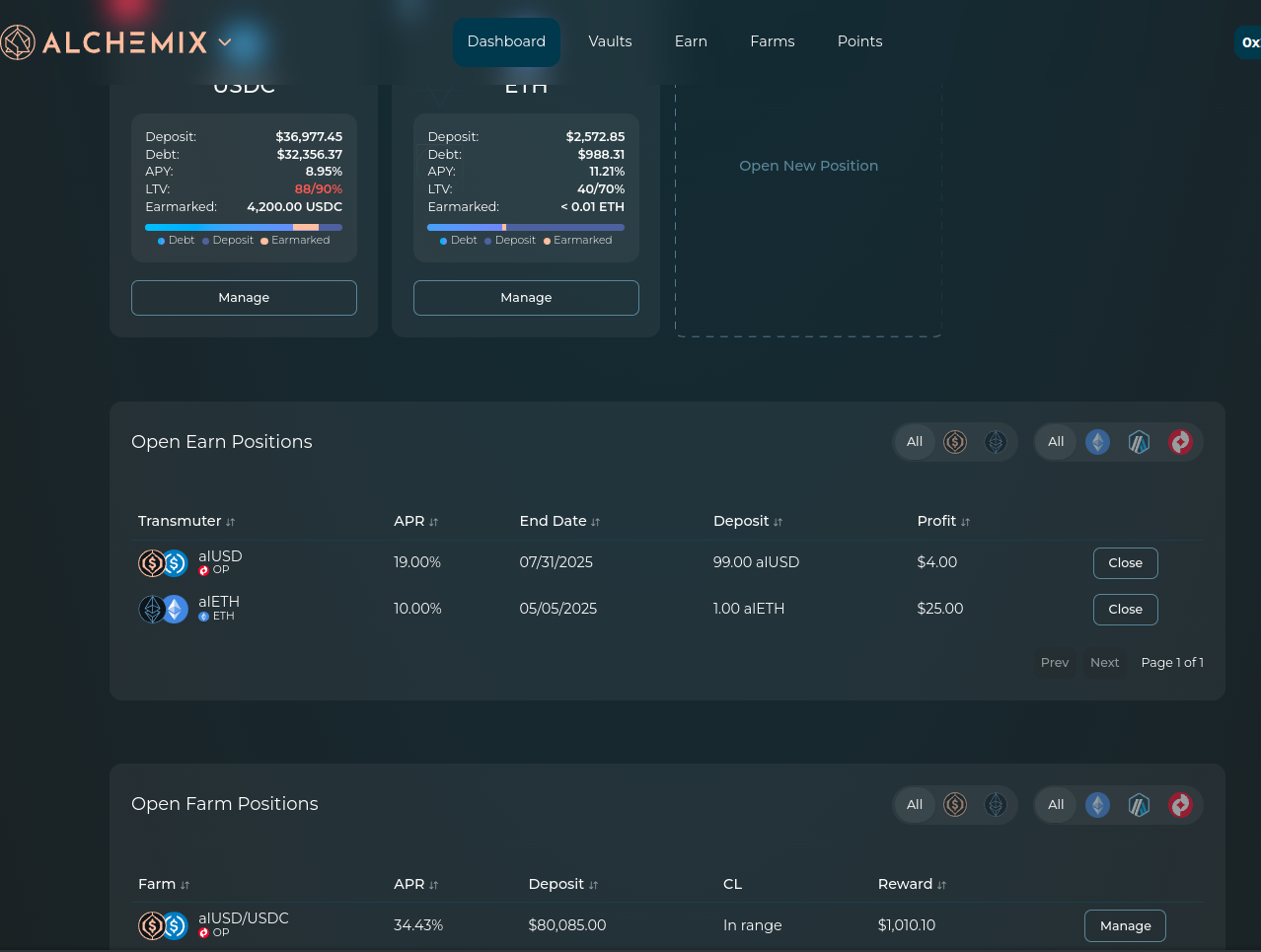
Task: Filter Earn positions by alUSD token icon
Action: point(954,442)
